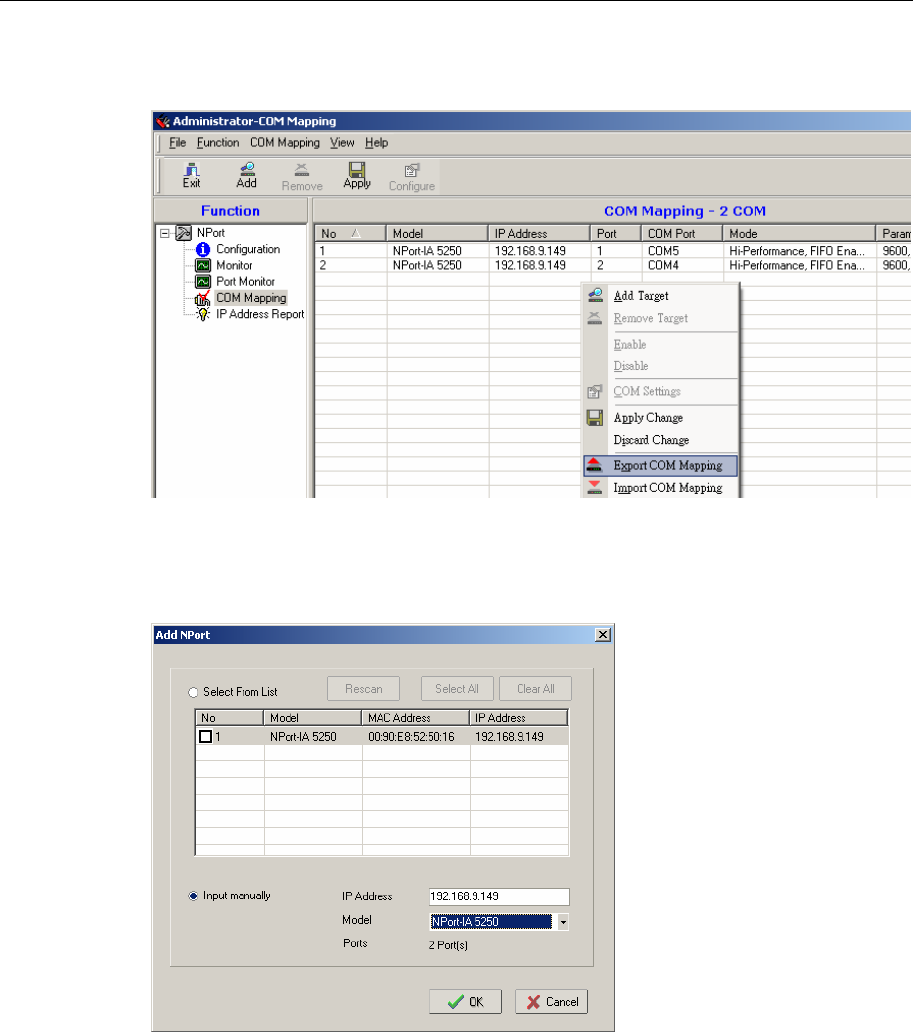Select Monitor in the function tree
This screenshot has height=1032, width=913.
click(234, 265)
